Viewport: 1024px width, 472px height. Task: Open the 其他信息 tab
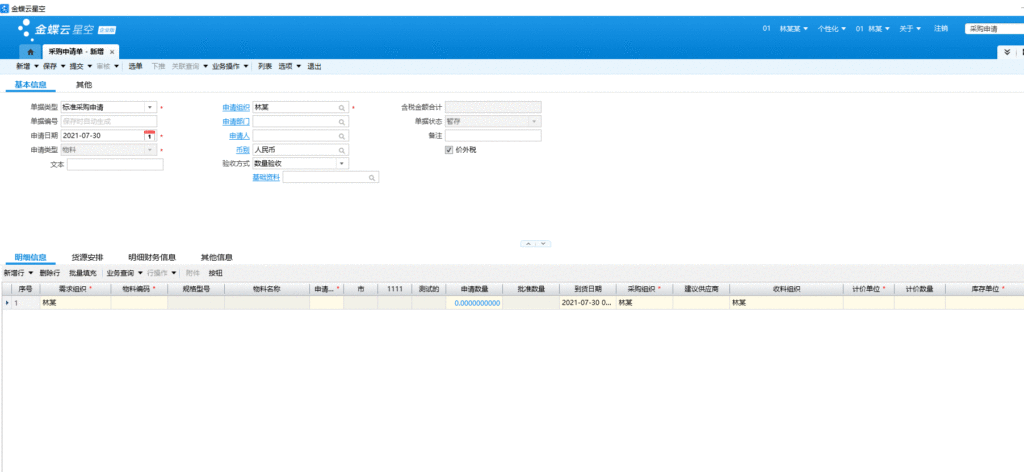[x=217, y=257]
